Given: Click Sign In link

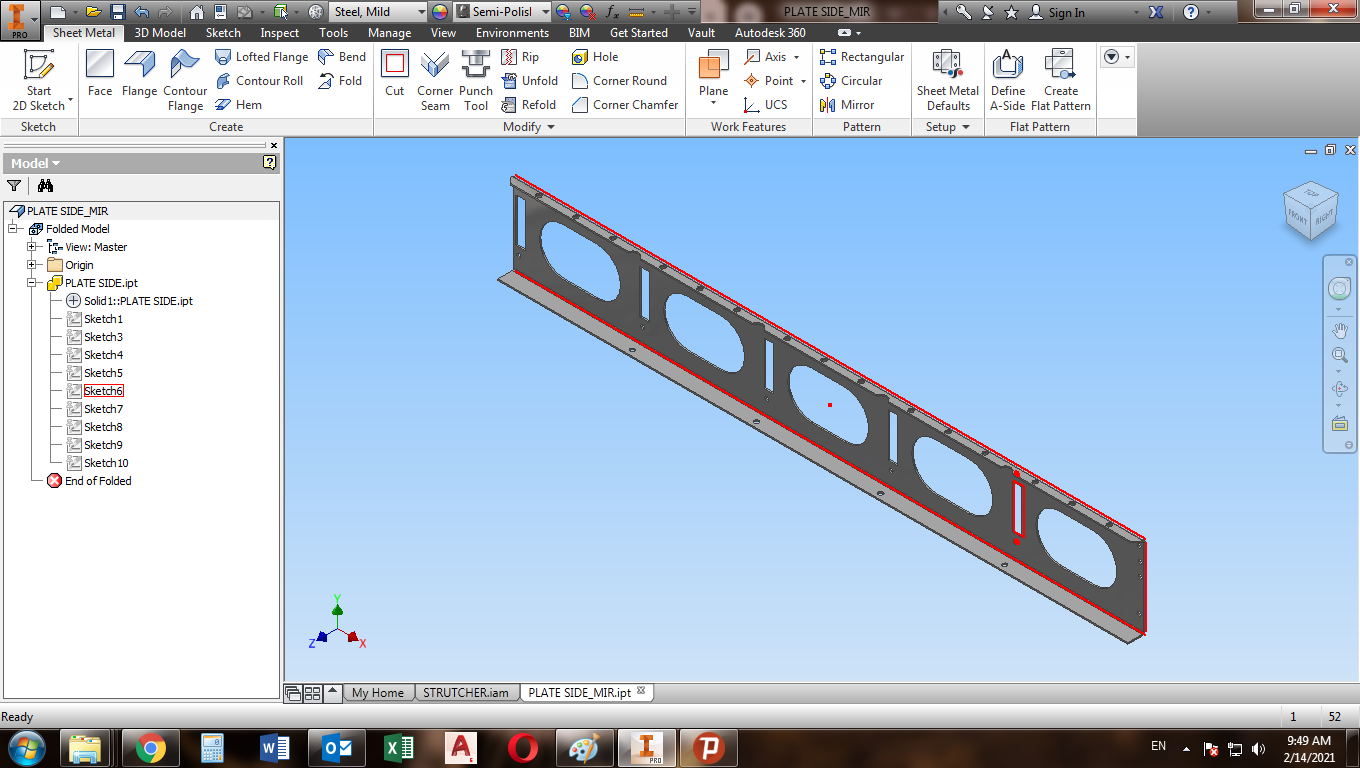Looking at the screenshot, I should point(1057,12).
